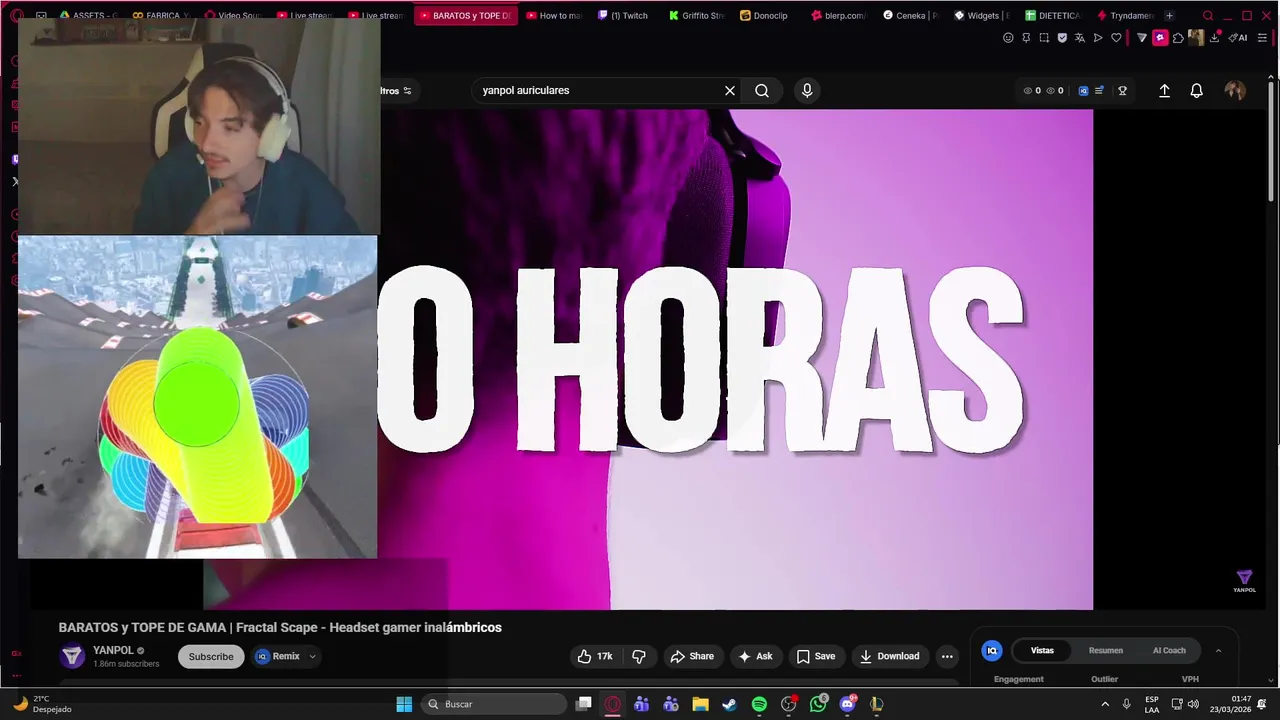This screenshot has height=720, width=1280.
Task: Click the browser tab search magnifier icon
Action: point(1208,15)
